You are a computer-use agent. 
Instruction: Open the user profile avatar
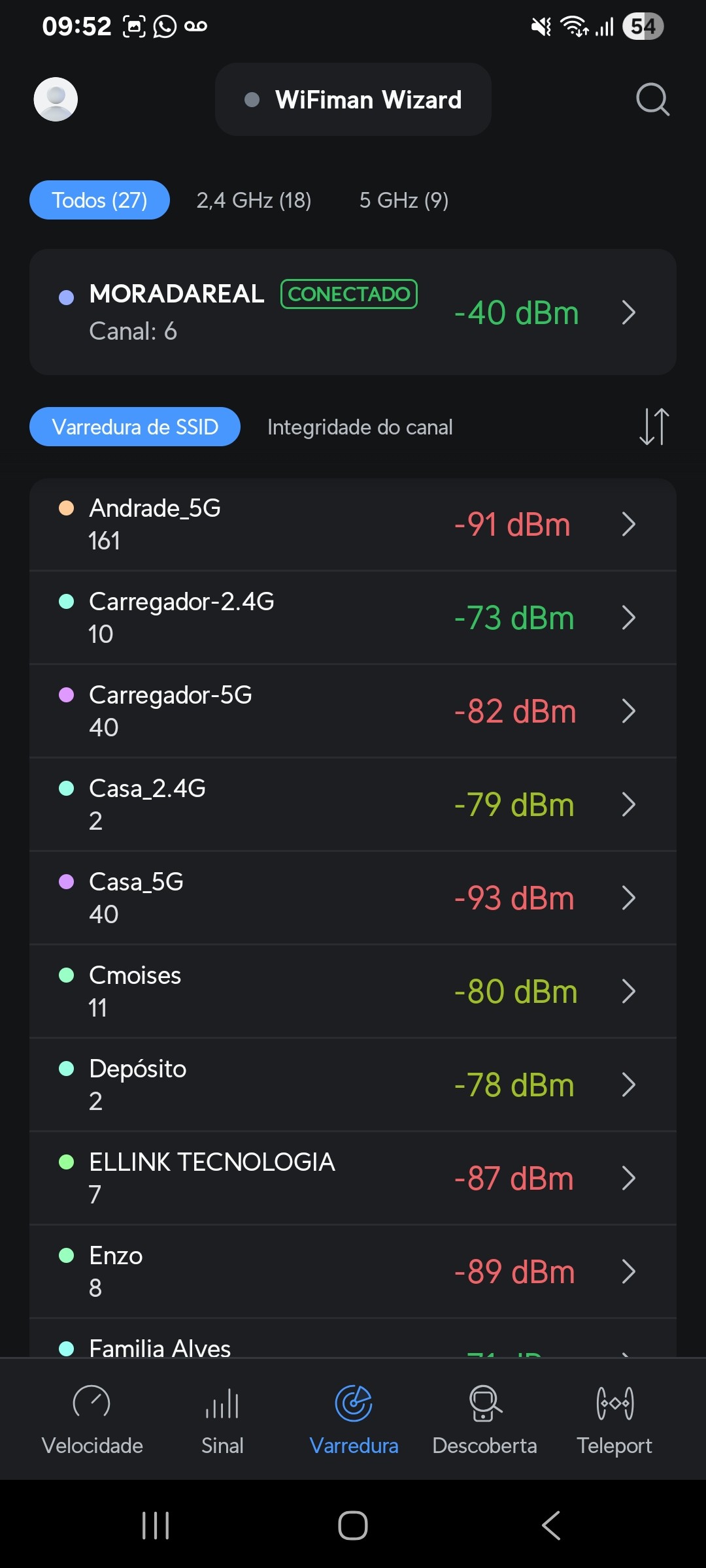point(56,99)
